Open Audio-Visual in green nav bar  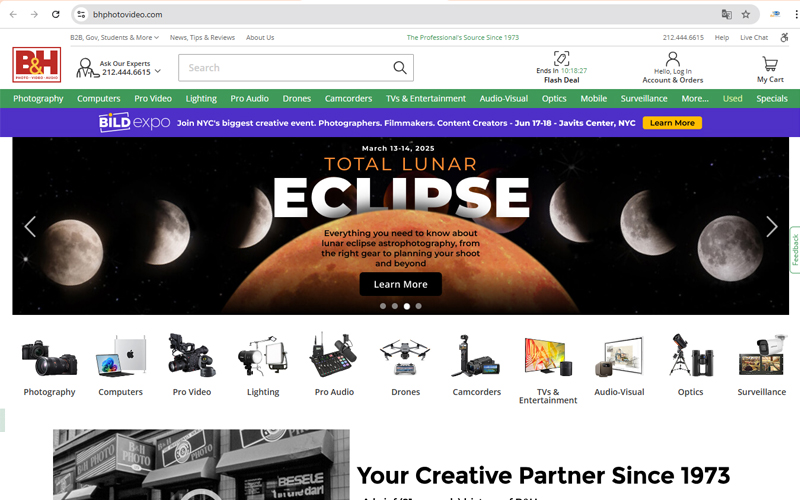504,98
